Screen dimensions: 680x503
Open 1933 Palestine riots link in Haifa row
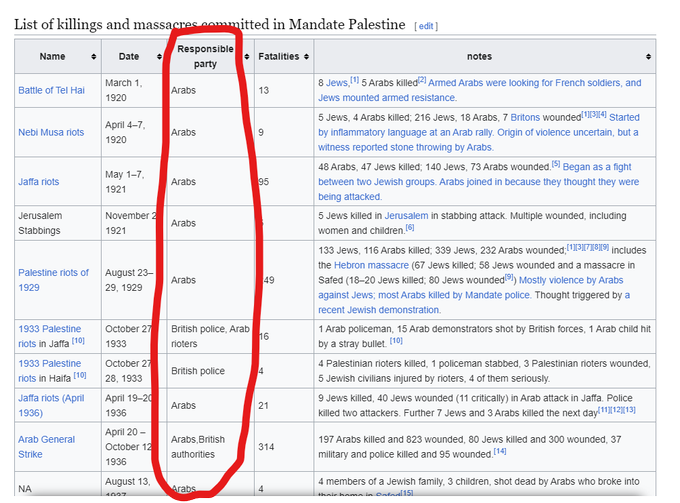[x=49, y=371]
